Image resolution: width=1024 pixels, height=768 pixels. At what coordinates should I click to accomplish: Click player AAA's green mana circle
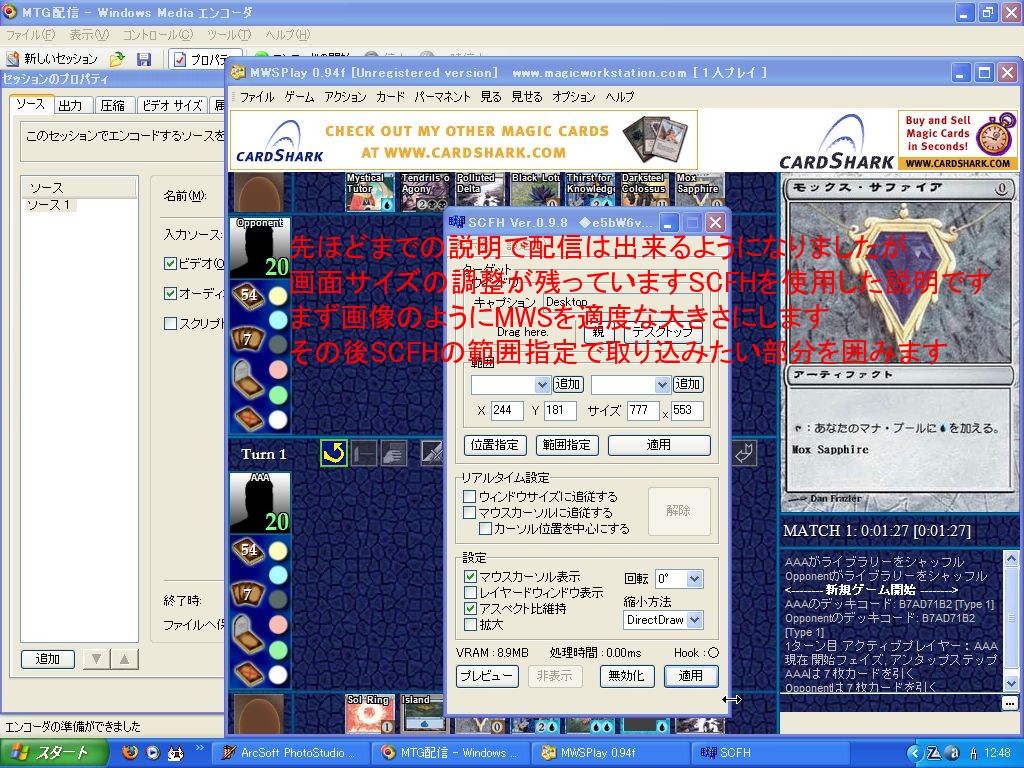(x=278, y=650)
